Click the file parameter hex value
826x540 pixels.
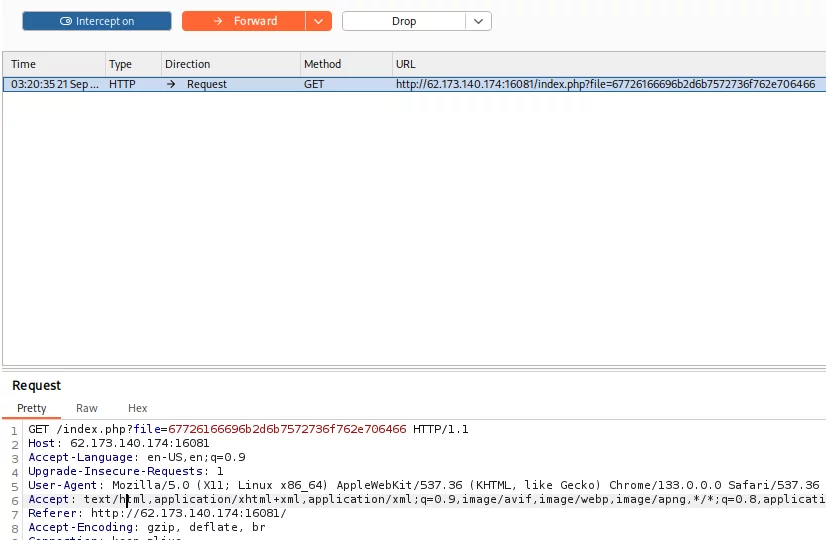[x=287, y=429]
